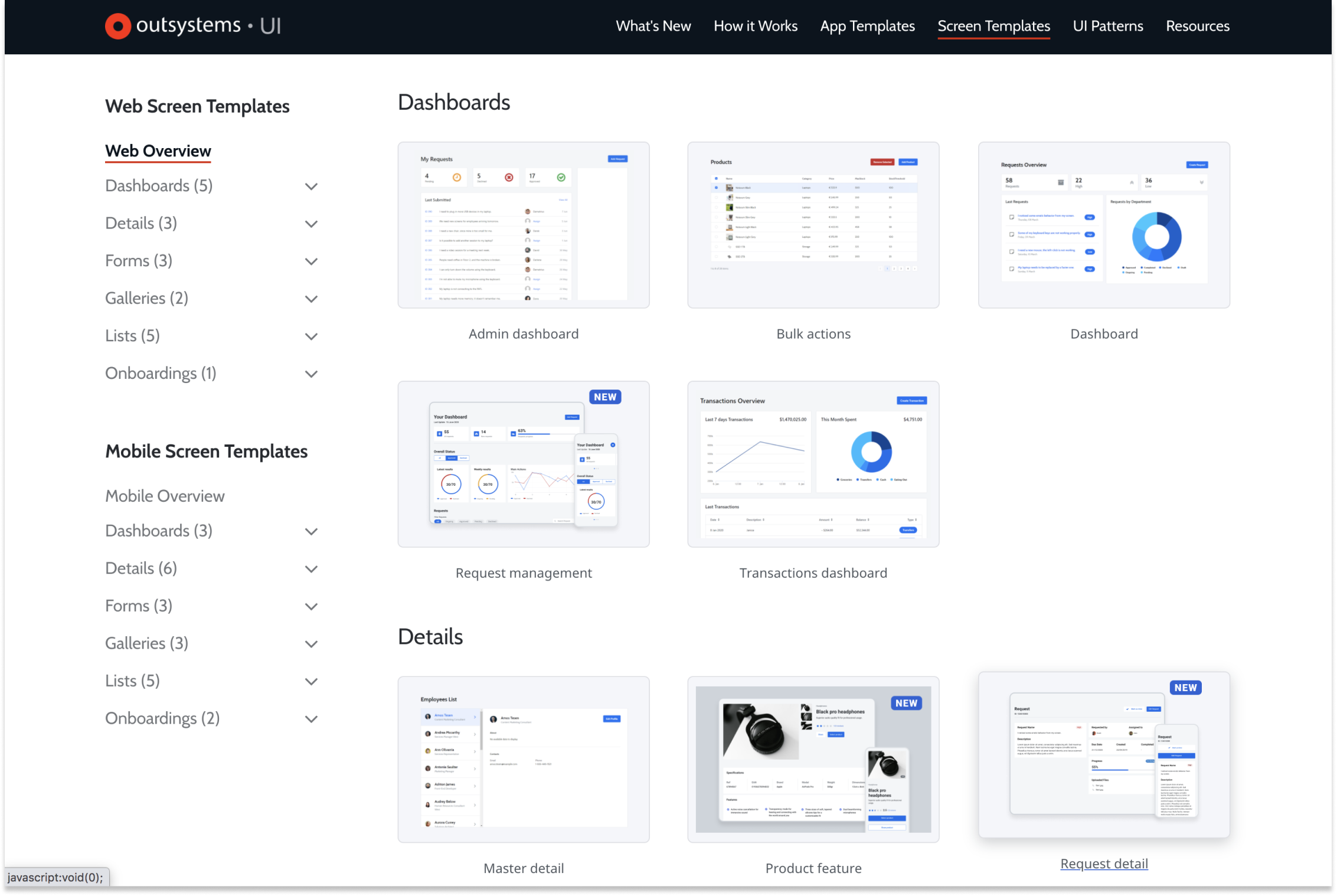Open the What's New menu item
The width and height of the screenshot is (1337, 896).
(x=653, y=26)
